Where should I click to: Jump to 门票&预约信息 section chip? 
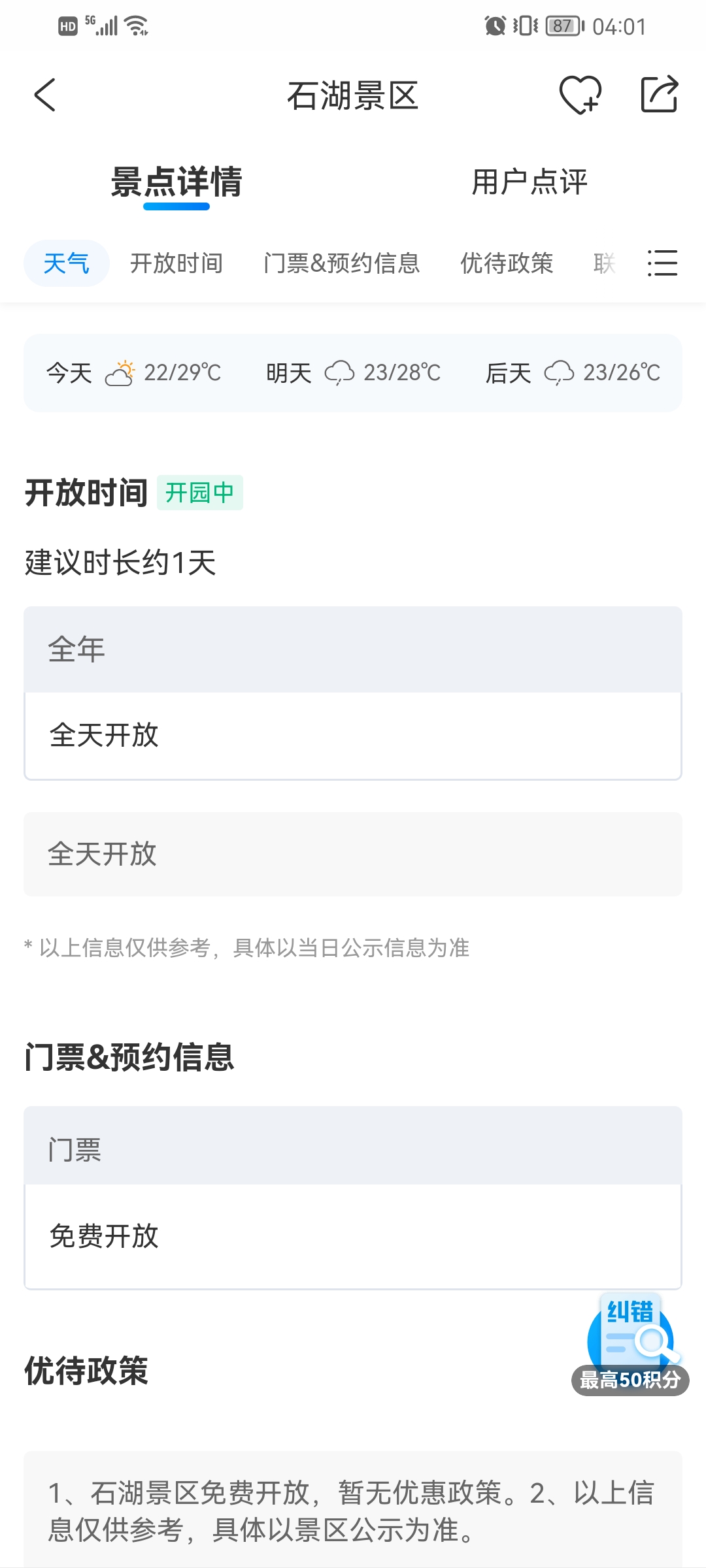pyautogui.click(x=341, y=263)
